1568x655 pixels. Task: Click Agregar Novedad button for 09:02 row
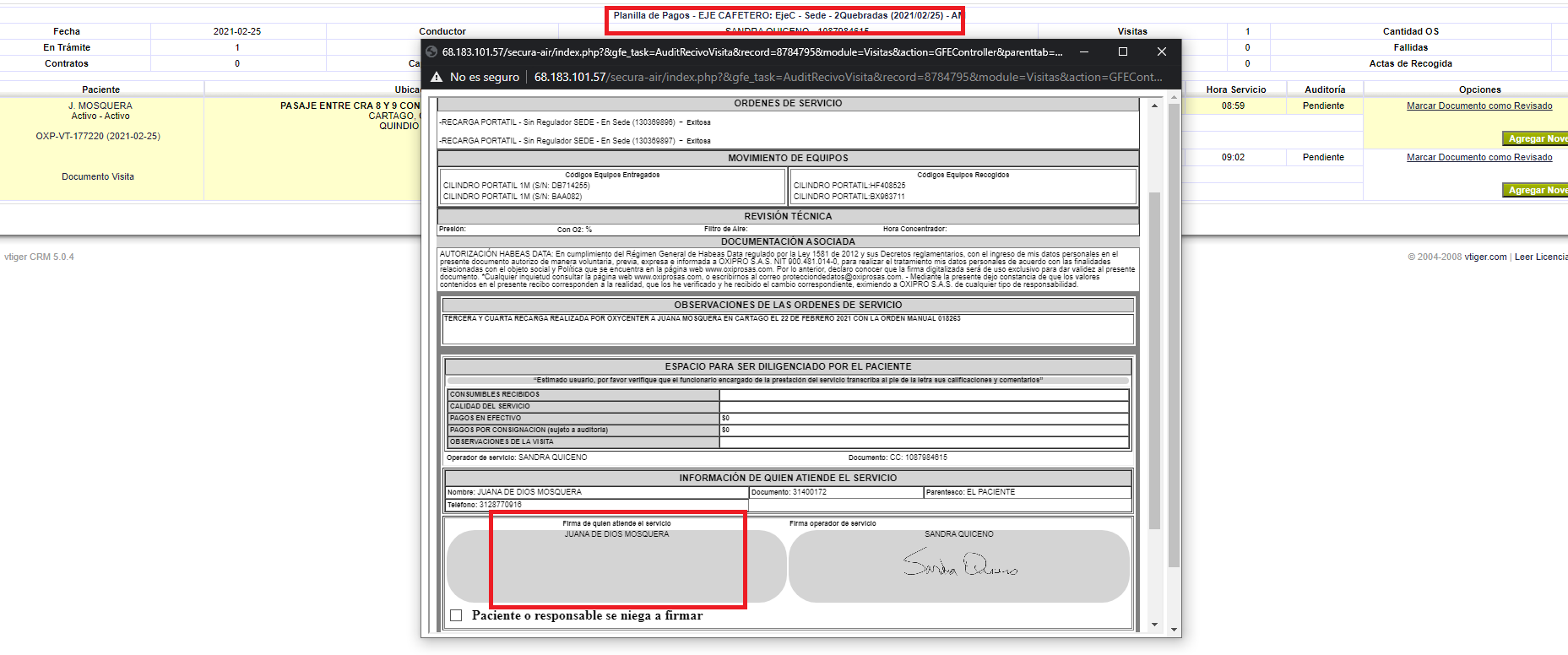coord(1535,190)
